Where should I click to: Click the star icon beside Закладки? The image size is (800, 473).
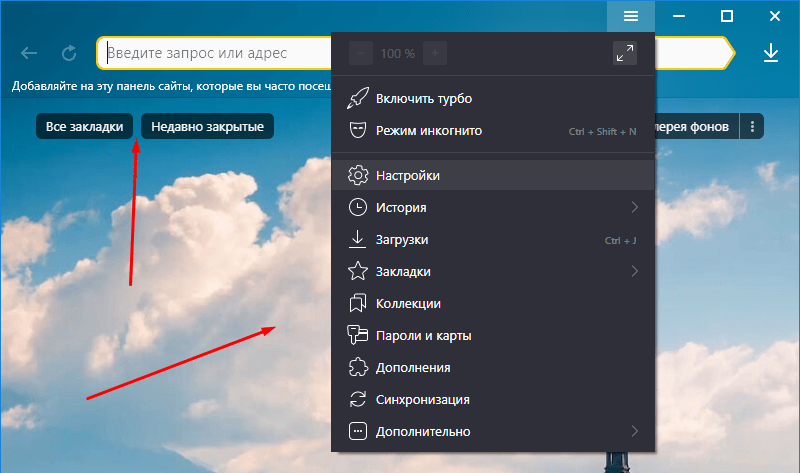tap(358, 271)
